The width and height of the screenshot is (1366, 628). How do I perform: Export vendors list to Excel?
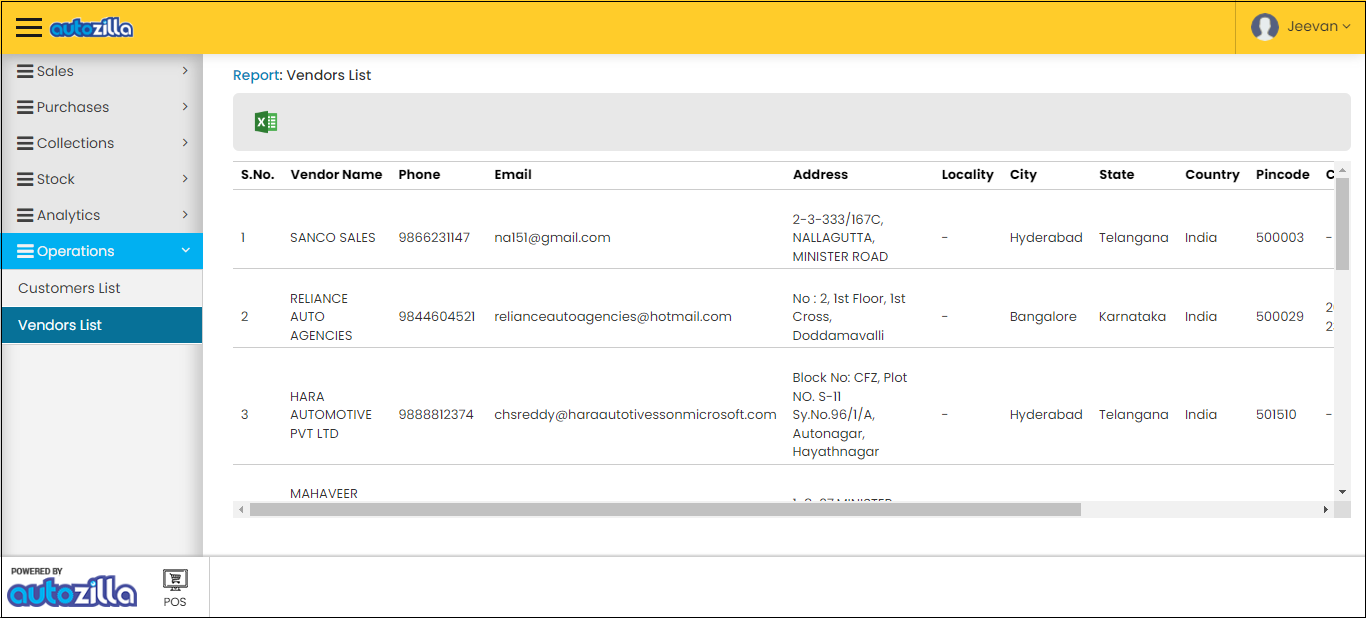[266, 122]
